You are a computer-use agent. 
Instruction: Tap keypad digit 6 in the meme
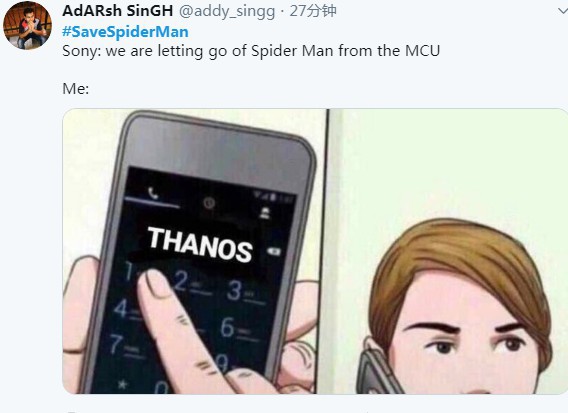(x=227, y=327)
